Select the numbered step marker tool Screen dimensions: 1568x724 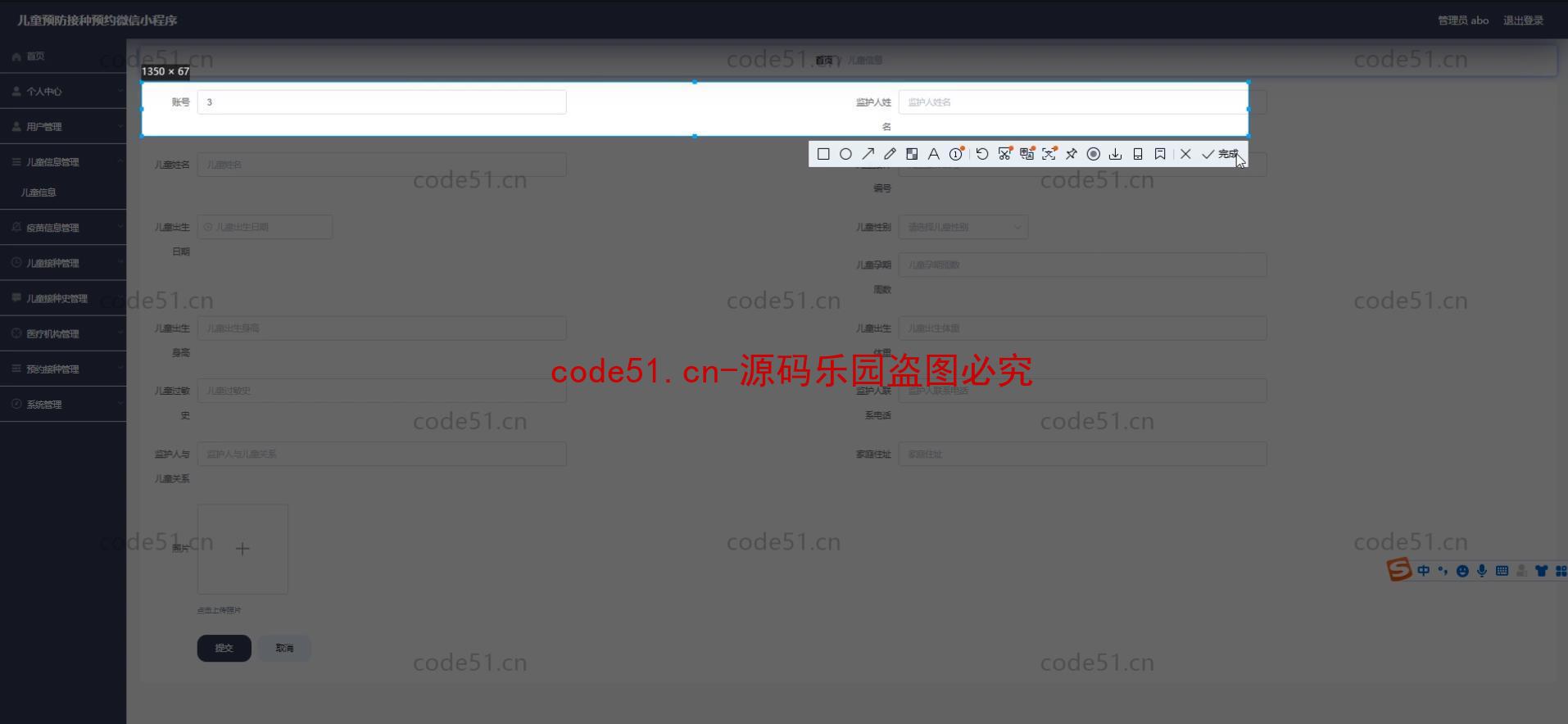pyautogui.click(x=956, y=154)
